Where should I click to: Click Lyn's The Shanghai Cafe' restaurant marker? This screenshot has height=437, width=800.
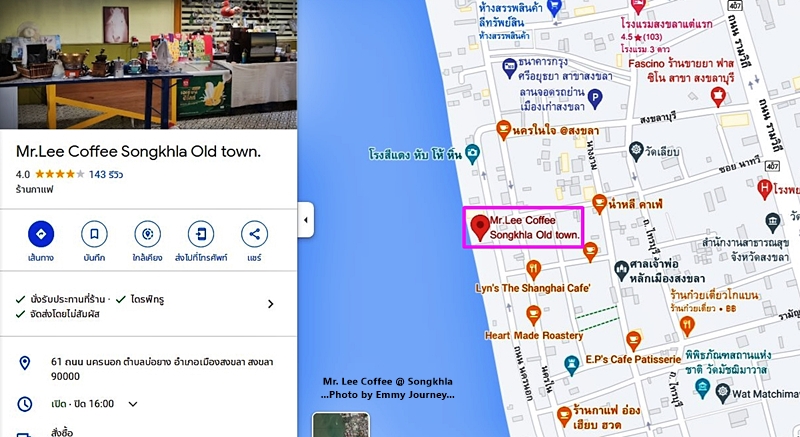(x=533, y=269)
